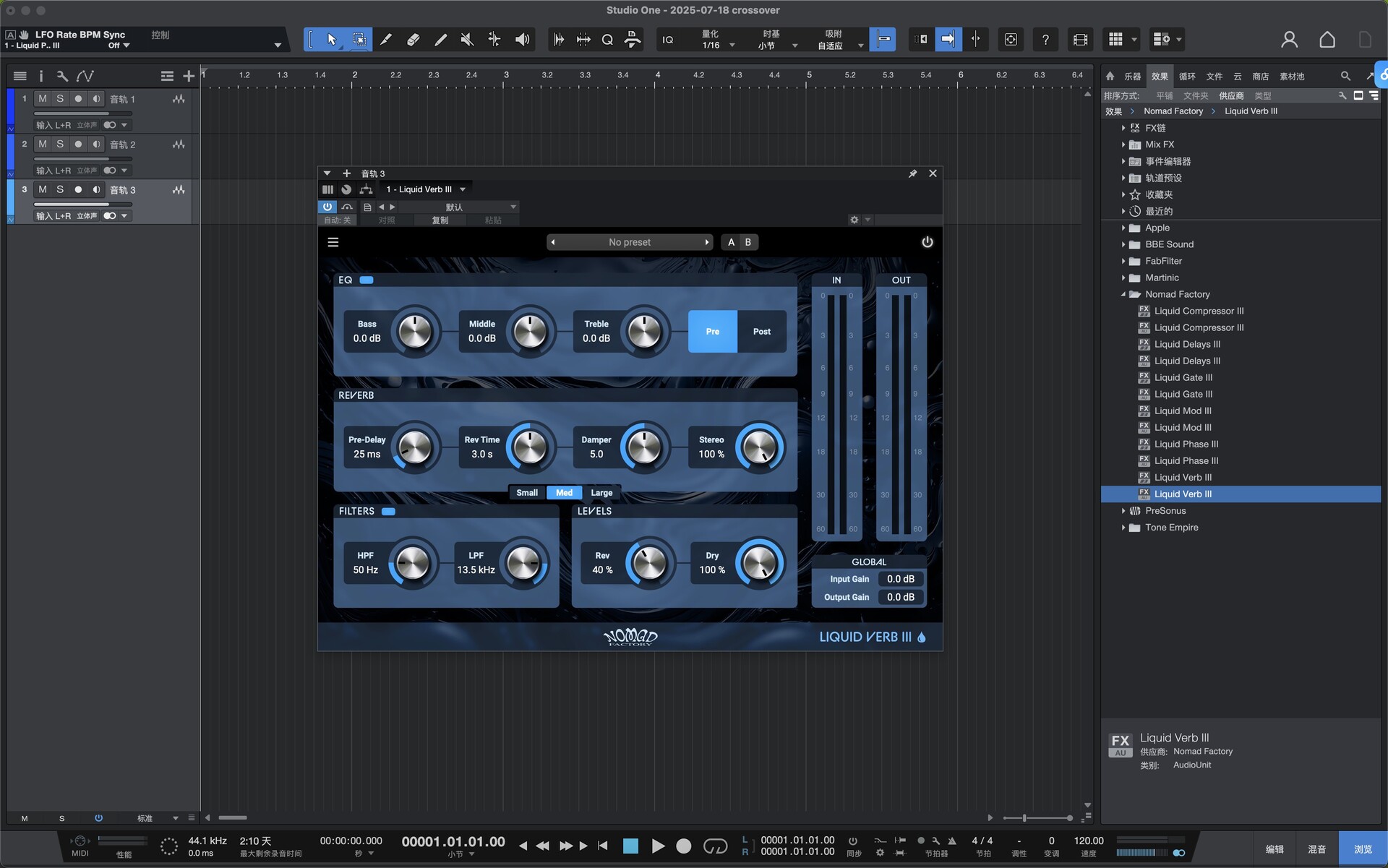Open the help question mark
The width and height of the screenshot is (1388, 868).
coord(1045,40)
